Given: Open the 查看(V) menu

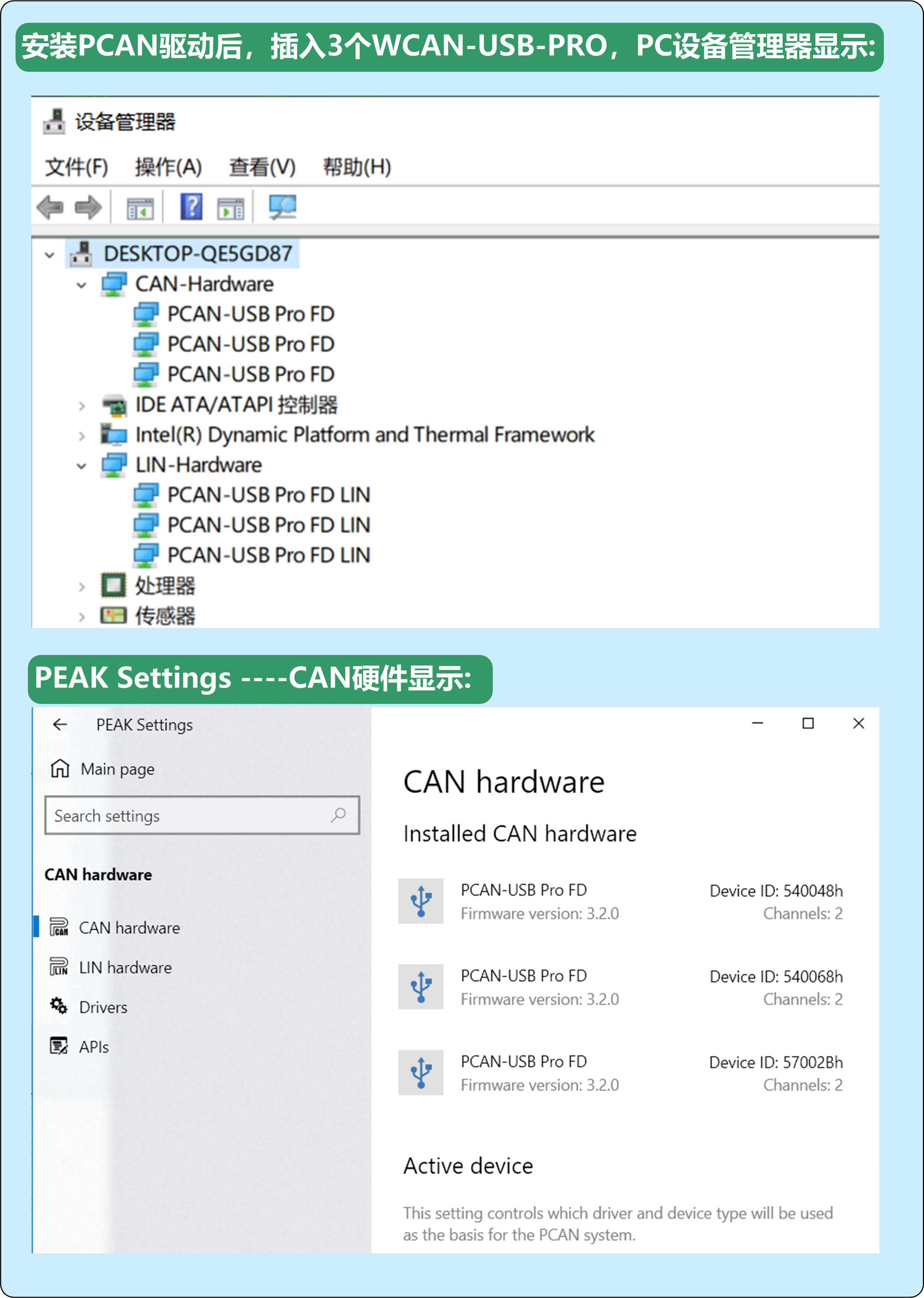Looking at the screenshot, I should [x=262, y=167].
